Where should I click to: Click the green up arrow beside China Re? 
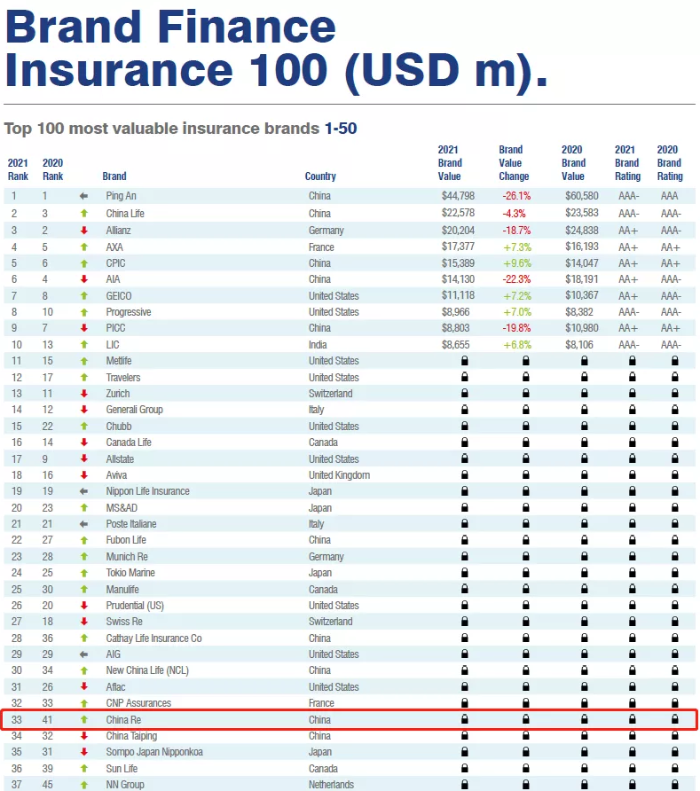[x=84, y=719]
